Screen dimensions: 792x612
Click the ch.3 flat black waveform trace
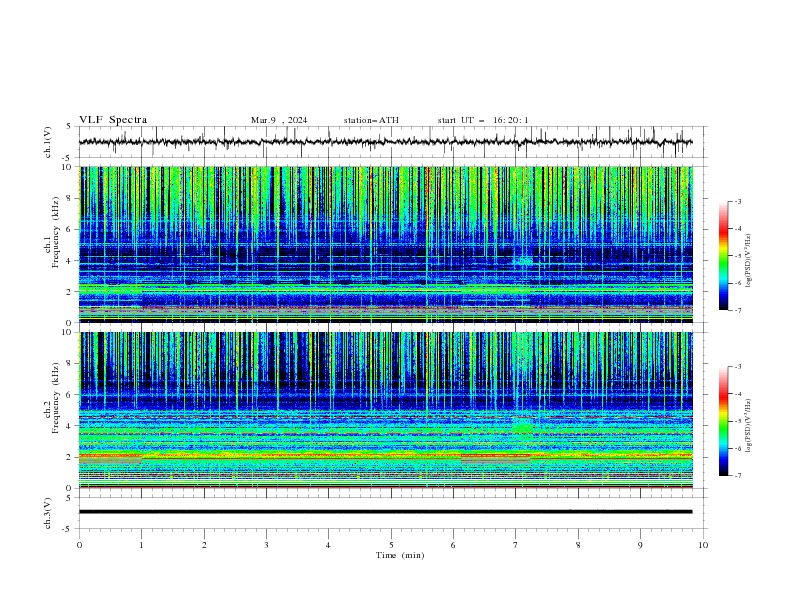[x=385, y=512]
